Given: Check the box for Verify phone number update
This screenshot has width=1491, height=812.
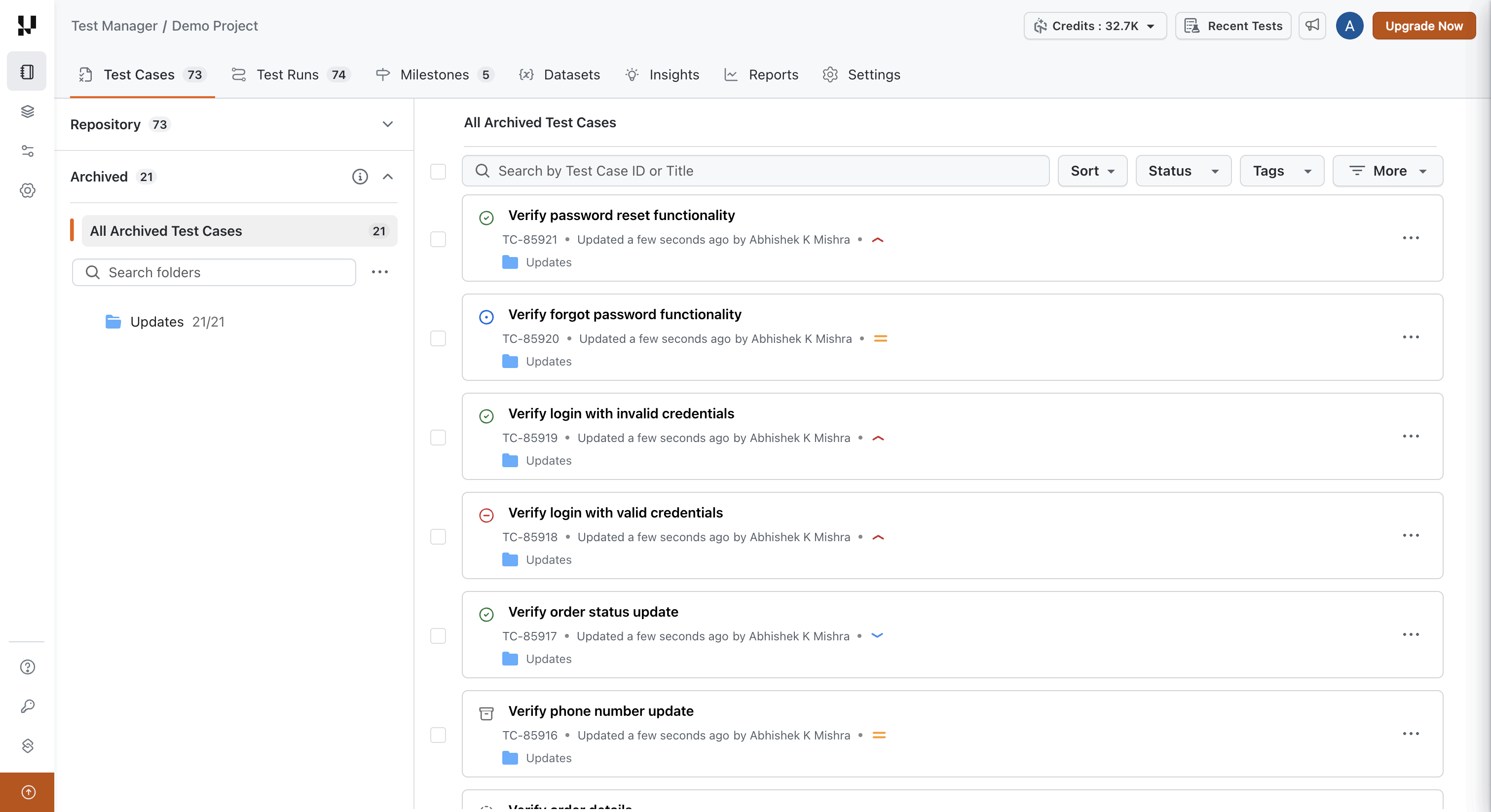Looking at the screenshot, I should click(x=438, y=735).
